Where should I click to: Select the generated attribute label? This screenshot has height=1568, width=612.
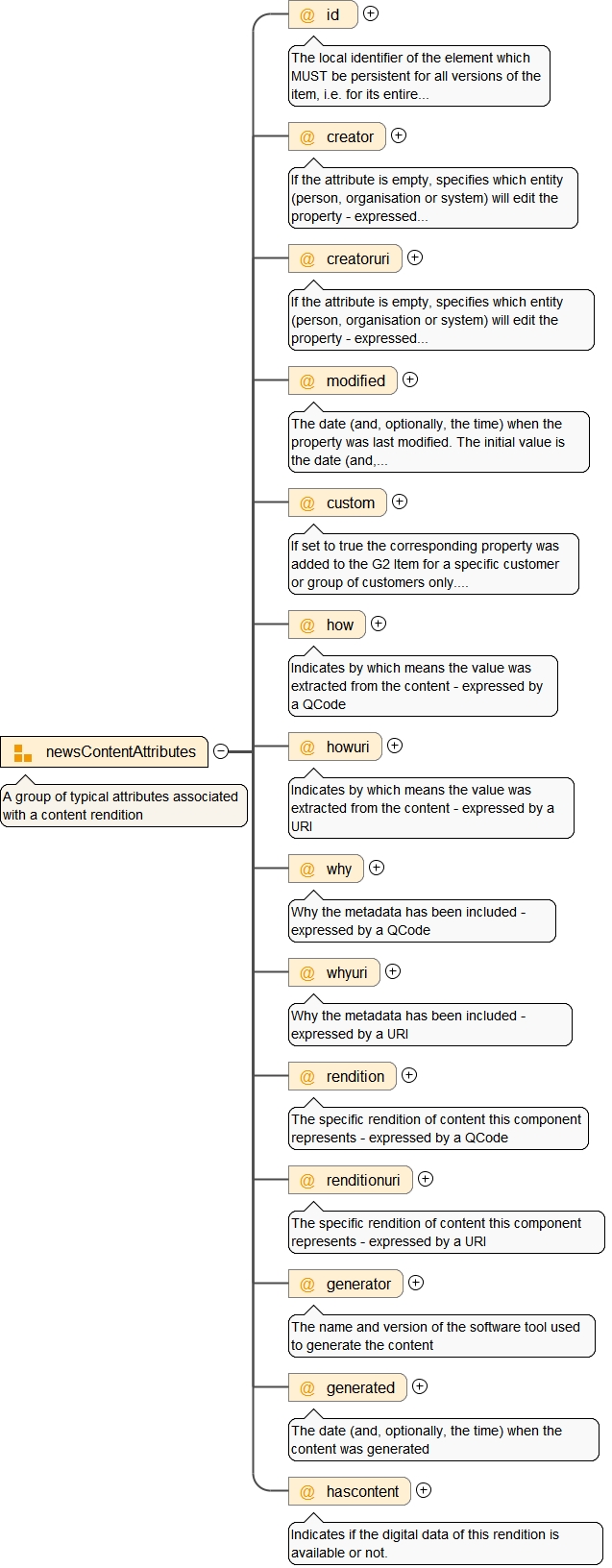coord(360,1387)
